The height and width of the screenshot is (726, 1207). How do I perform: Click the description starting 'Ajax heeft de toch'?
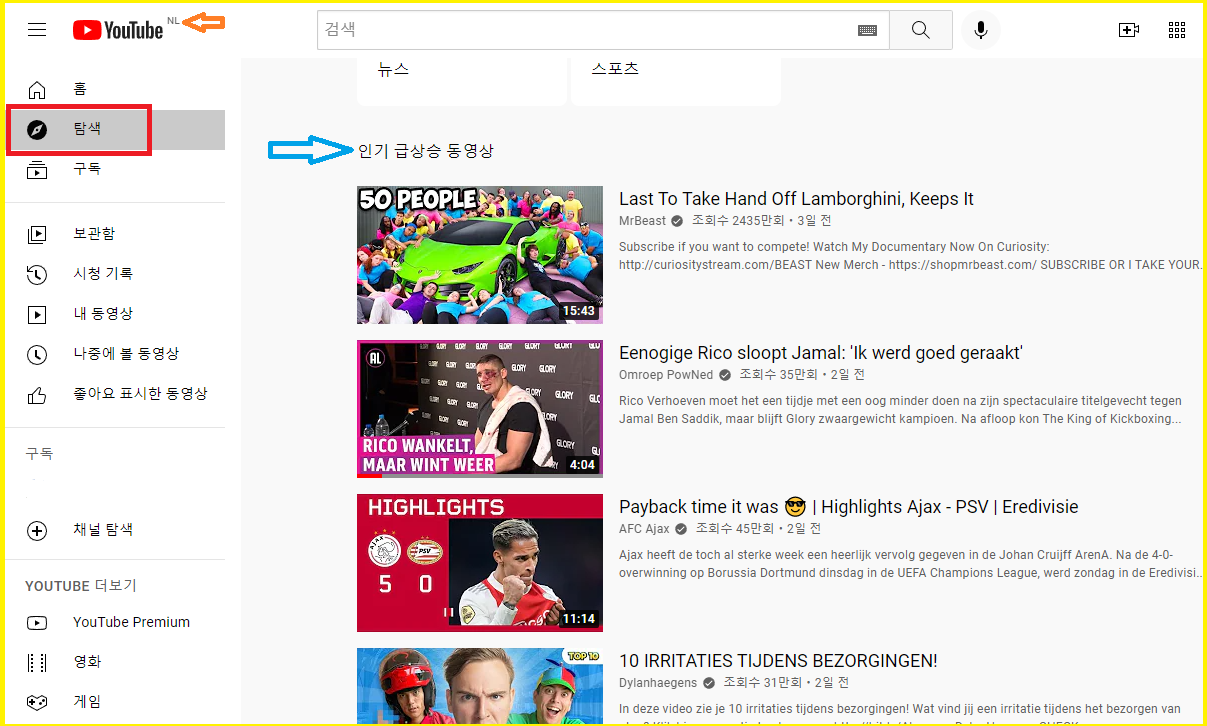910,564
